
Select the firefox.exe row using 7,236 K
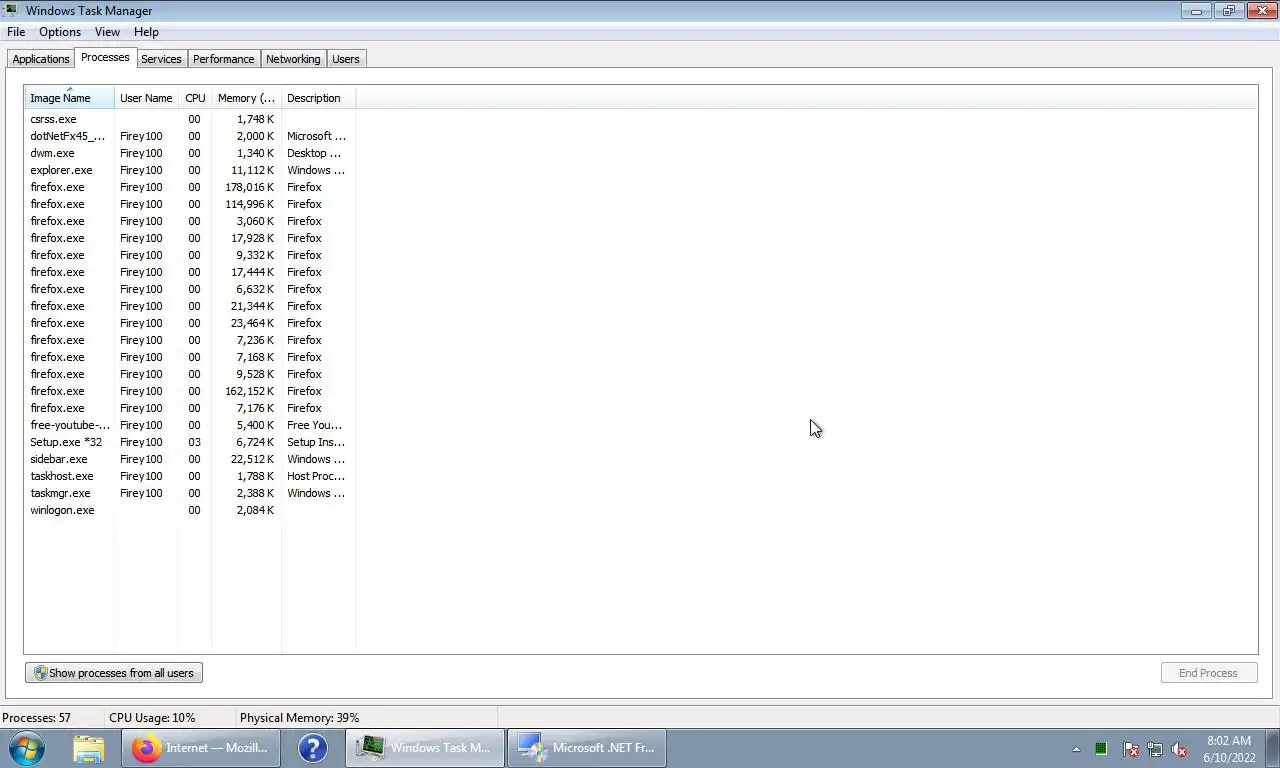pyautogui.click(x=190, y=340)
